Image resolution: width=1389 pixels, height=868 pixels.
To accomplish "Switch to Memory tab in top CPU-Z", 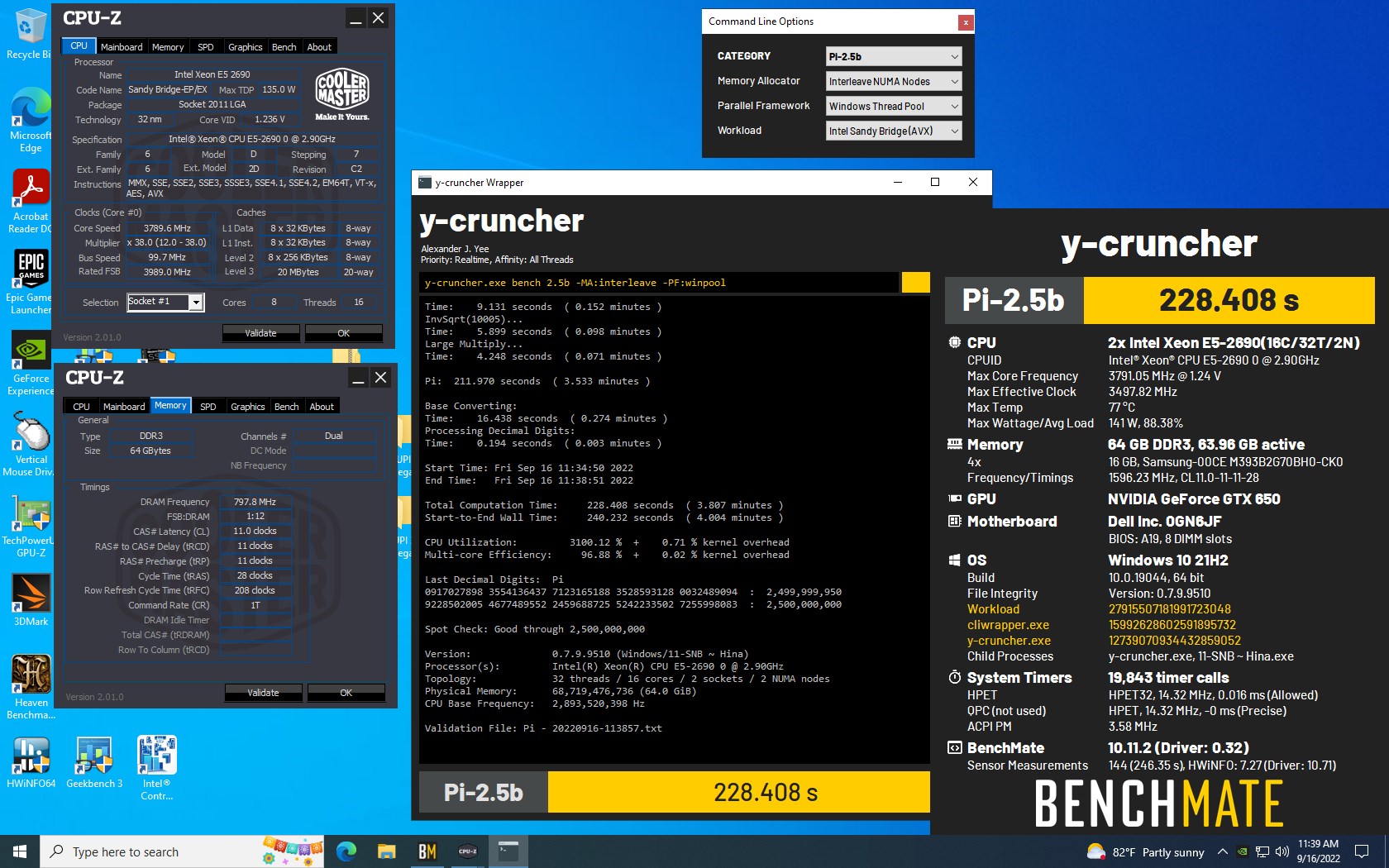I will tap(168, 47).
